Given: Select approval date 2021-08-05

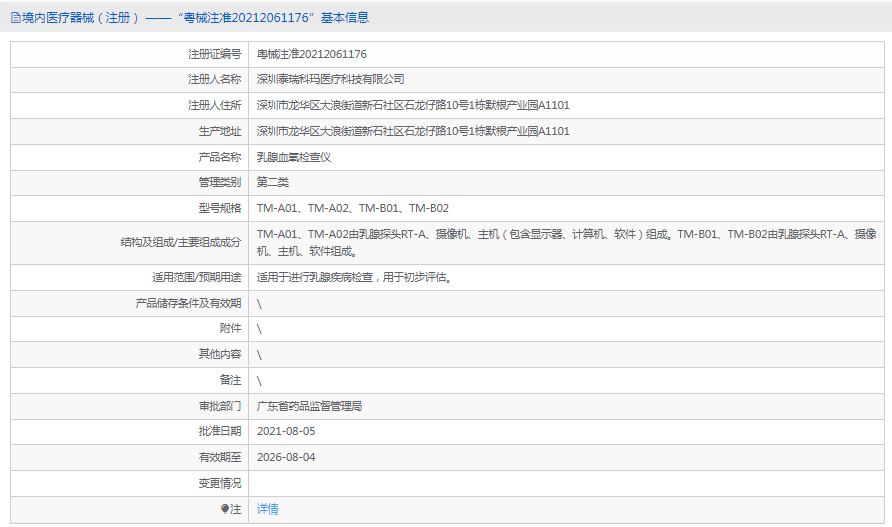Looking at the screenshot, I should (286, 431).
